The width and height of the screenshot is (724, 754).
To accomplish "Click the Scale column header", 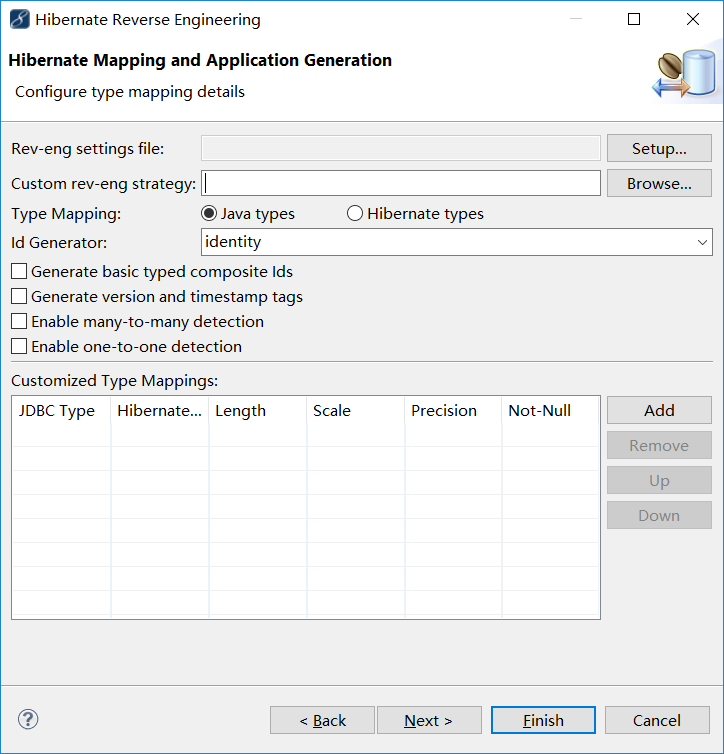I will point(356,411).
